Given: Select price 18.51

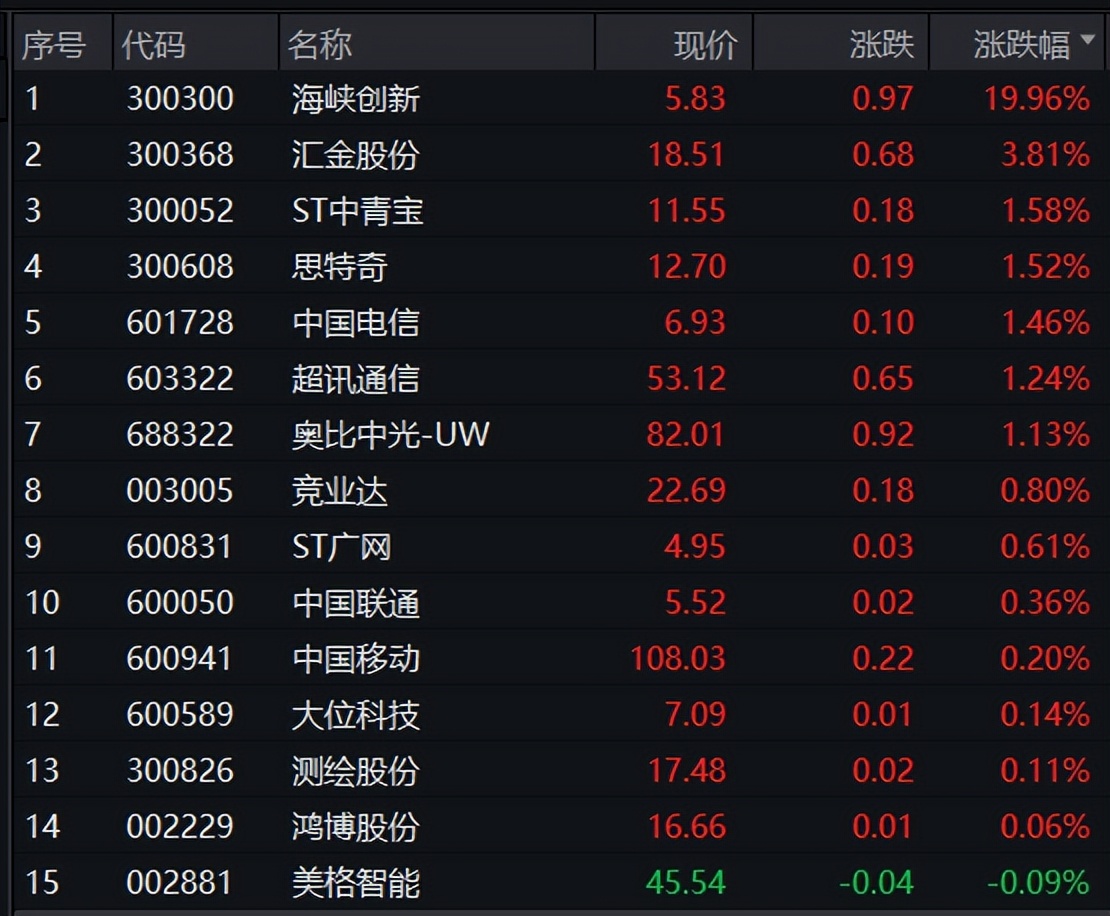Looking at the screenshot, I should pyautogui.click(x=687, y=154).
